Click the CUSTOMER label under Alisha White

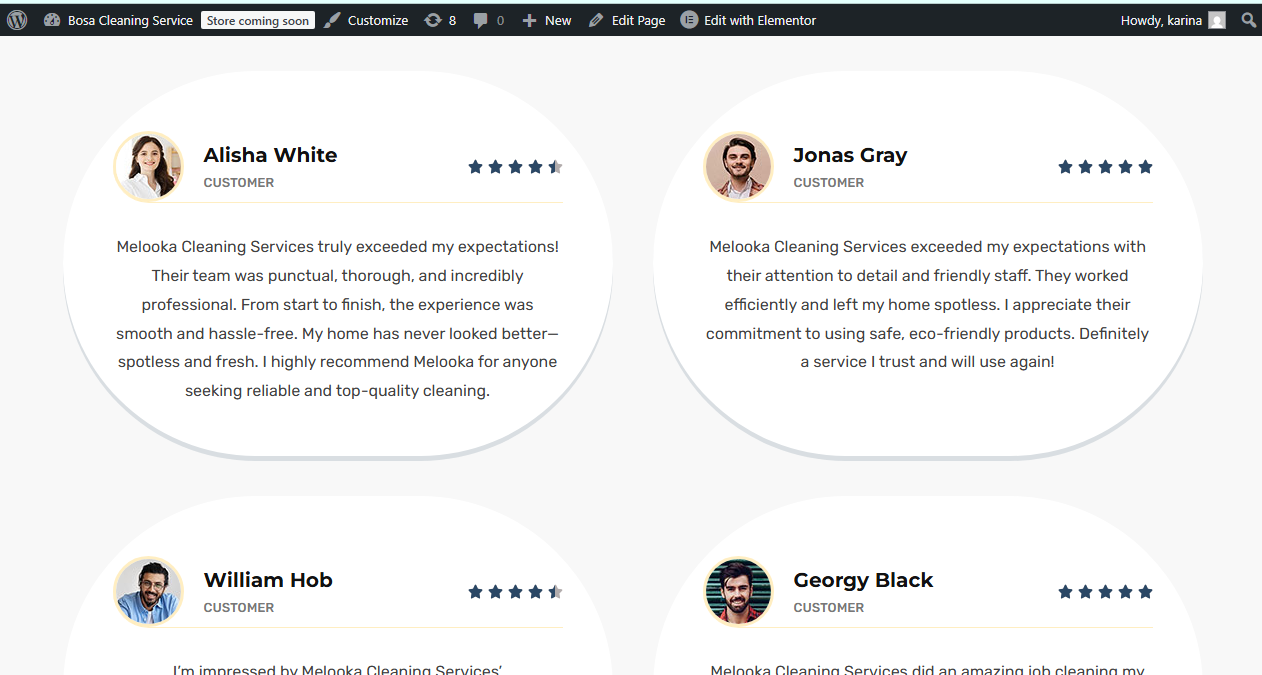pyautogui.click(x=239, y=183)
